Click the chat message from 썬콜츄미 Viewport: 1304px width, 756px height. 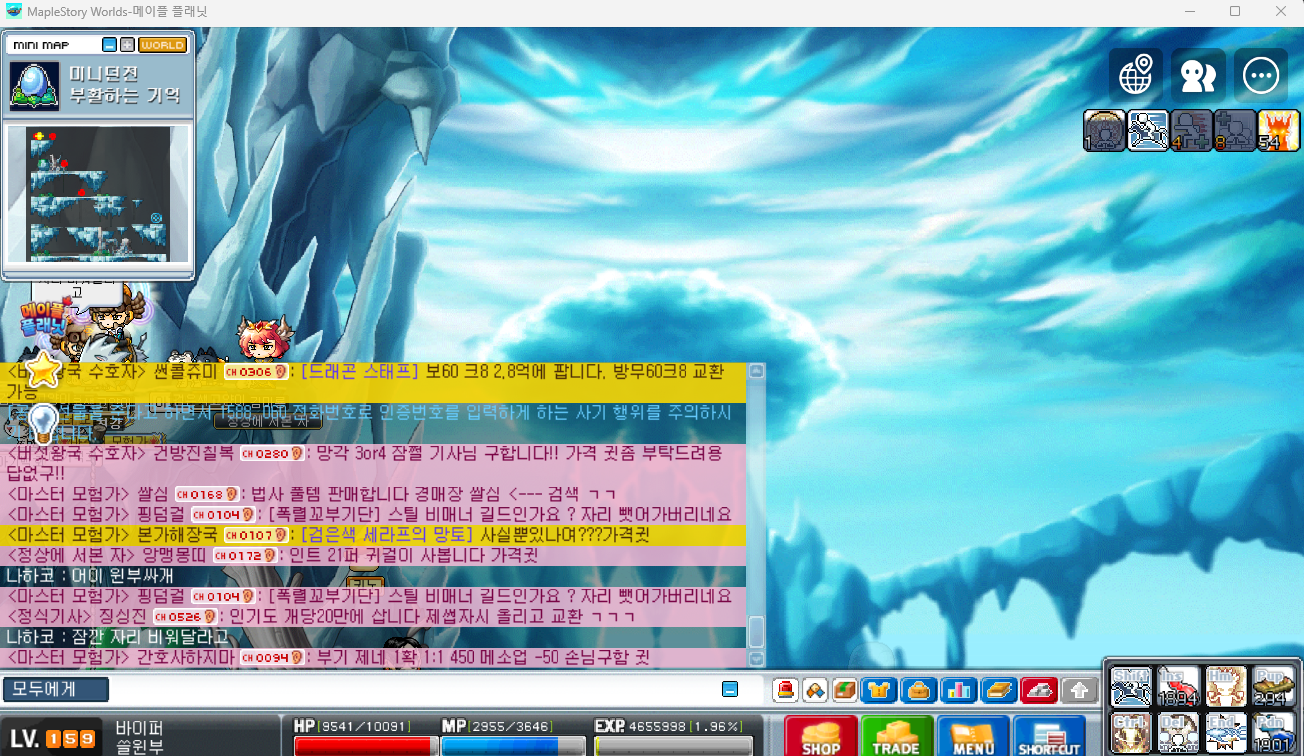(x=373, y=383)
